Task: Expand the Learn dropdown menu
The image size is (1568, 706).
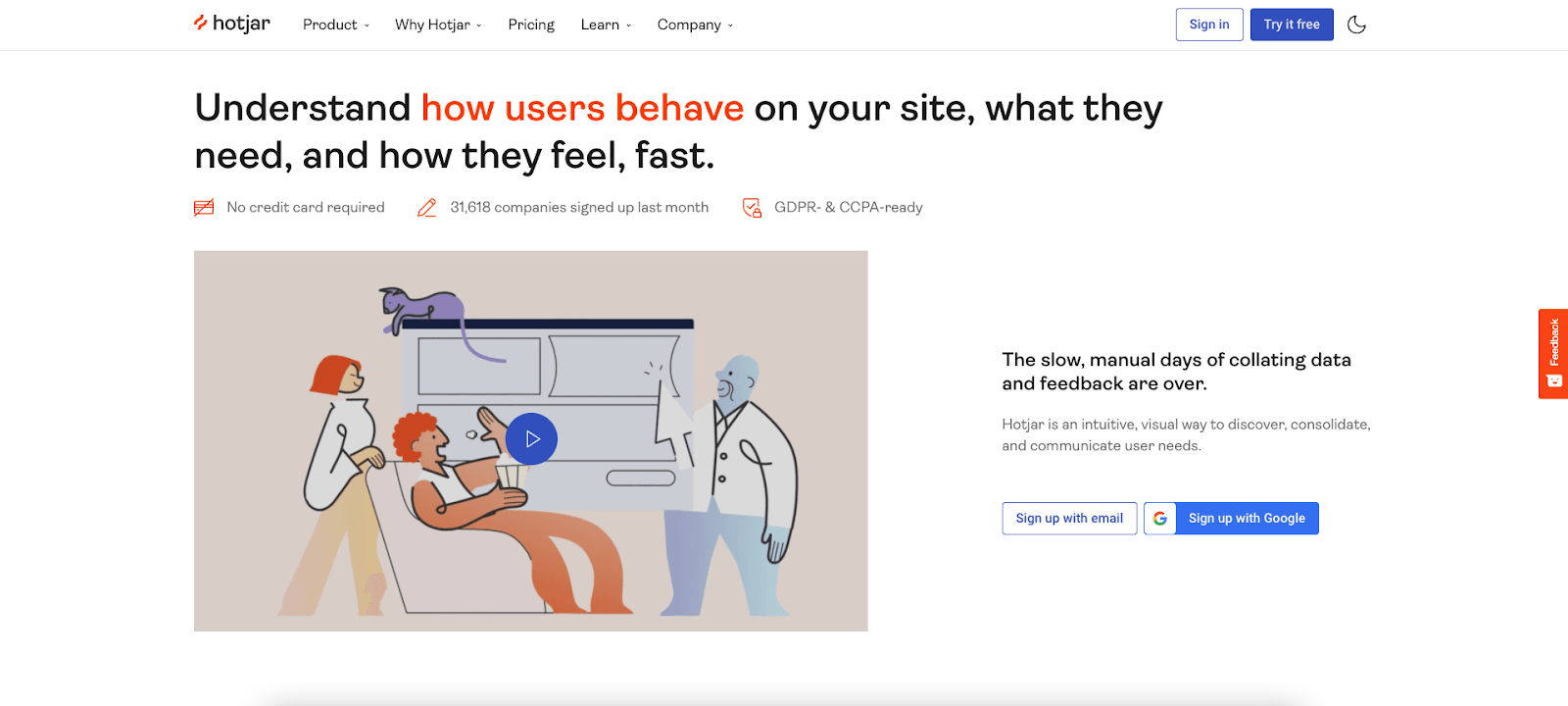Action: click(x=606, y=25)
